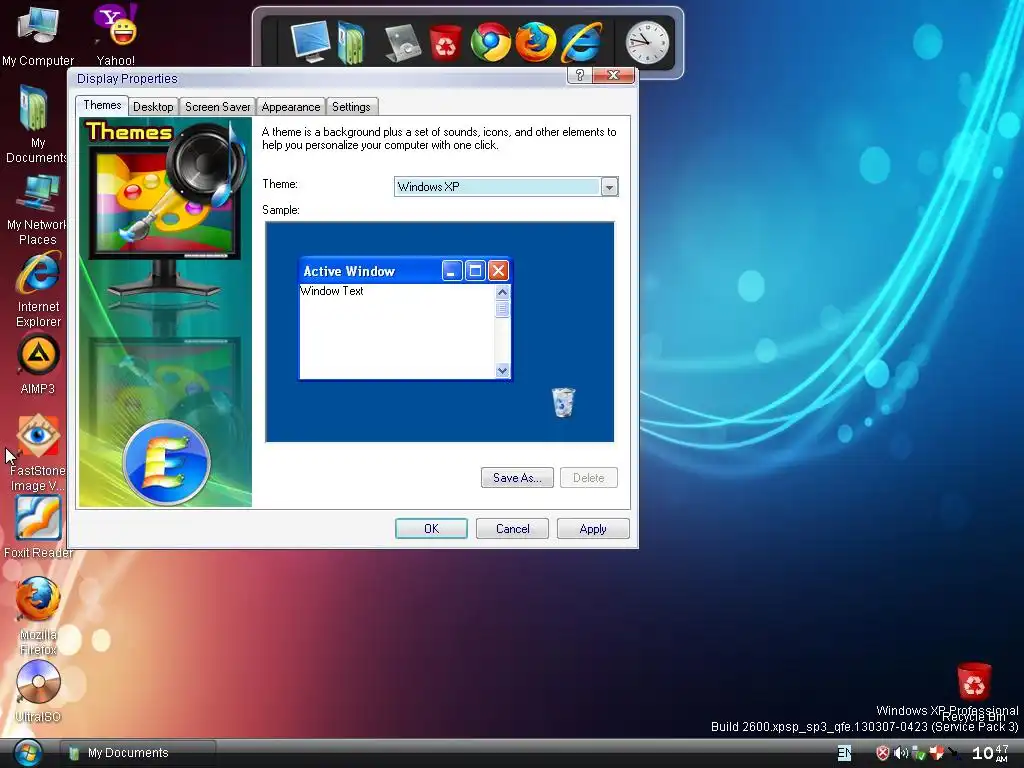
Task: Click the Safely Remove Hardware tray icon
Action: (918, 753)
